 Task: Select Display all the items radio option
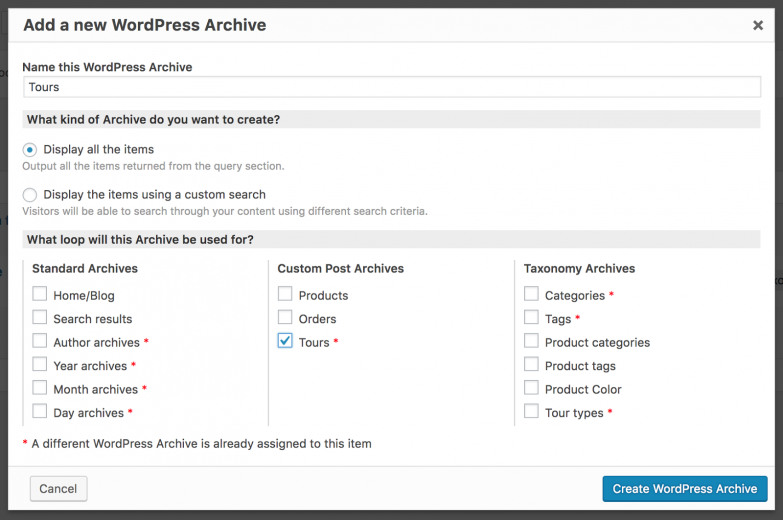point(29,150)
